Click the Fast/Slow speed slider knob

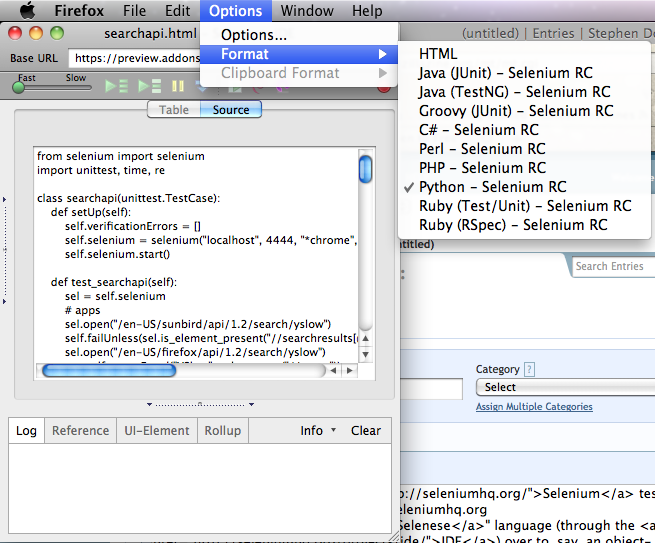(x=18, y=87)
